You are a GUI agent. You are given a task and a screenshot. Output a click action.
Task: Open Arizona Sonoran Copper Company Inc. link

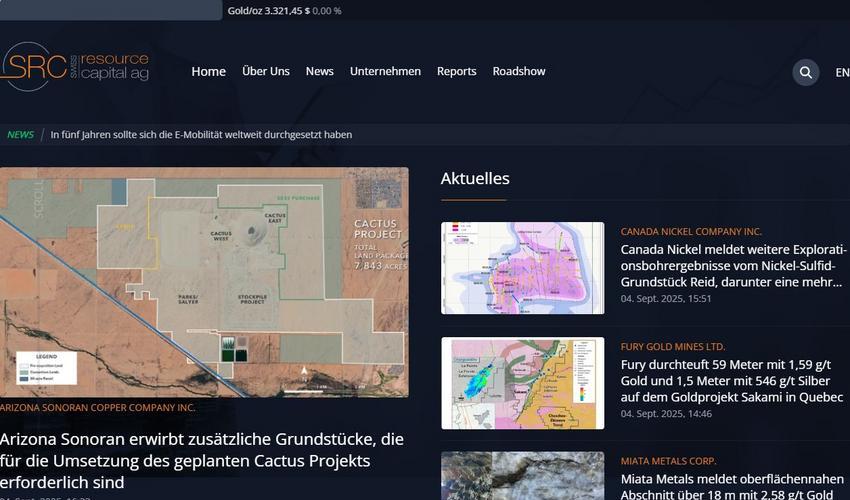tap(98, 408)
